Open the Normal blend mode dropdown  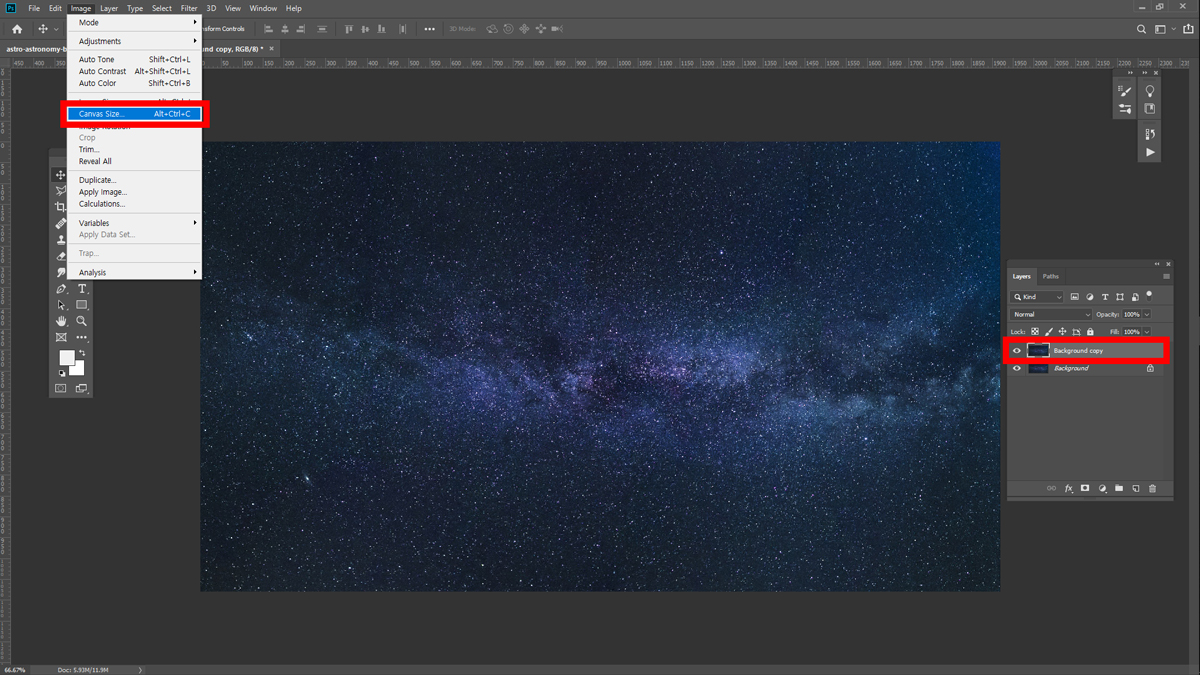point(1051,315)
